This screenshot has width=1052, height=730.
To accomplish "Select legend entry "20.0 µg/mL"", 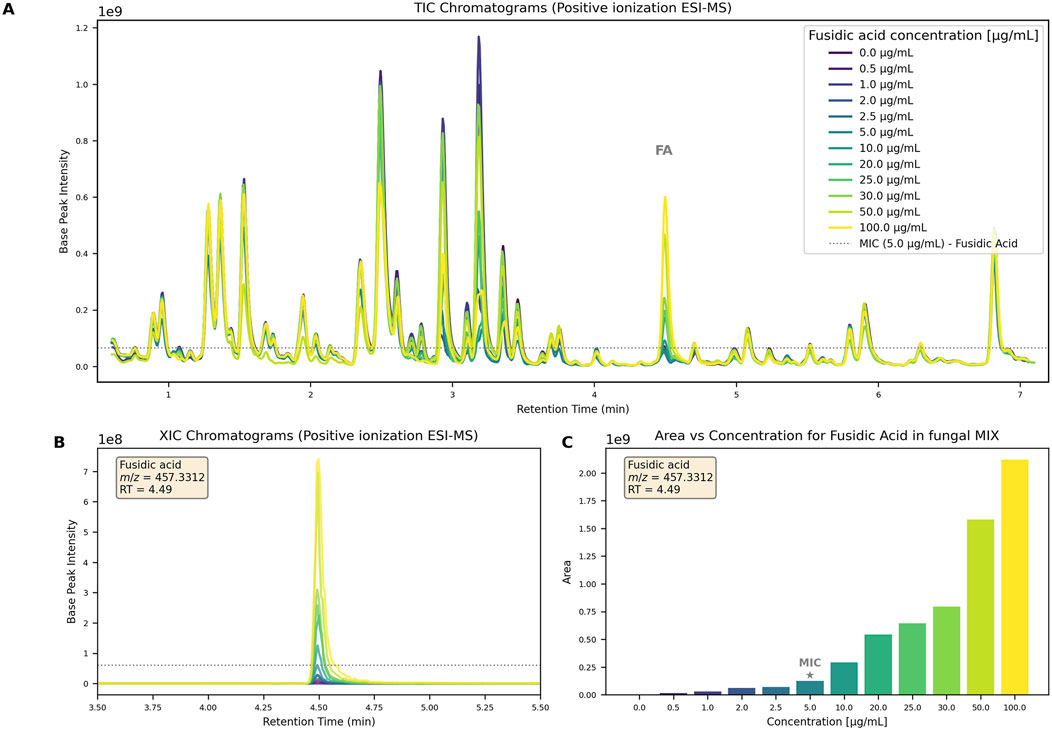I will pyautogui.click(x=874, y=164).
